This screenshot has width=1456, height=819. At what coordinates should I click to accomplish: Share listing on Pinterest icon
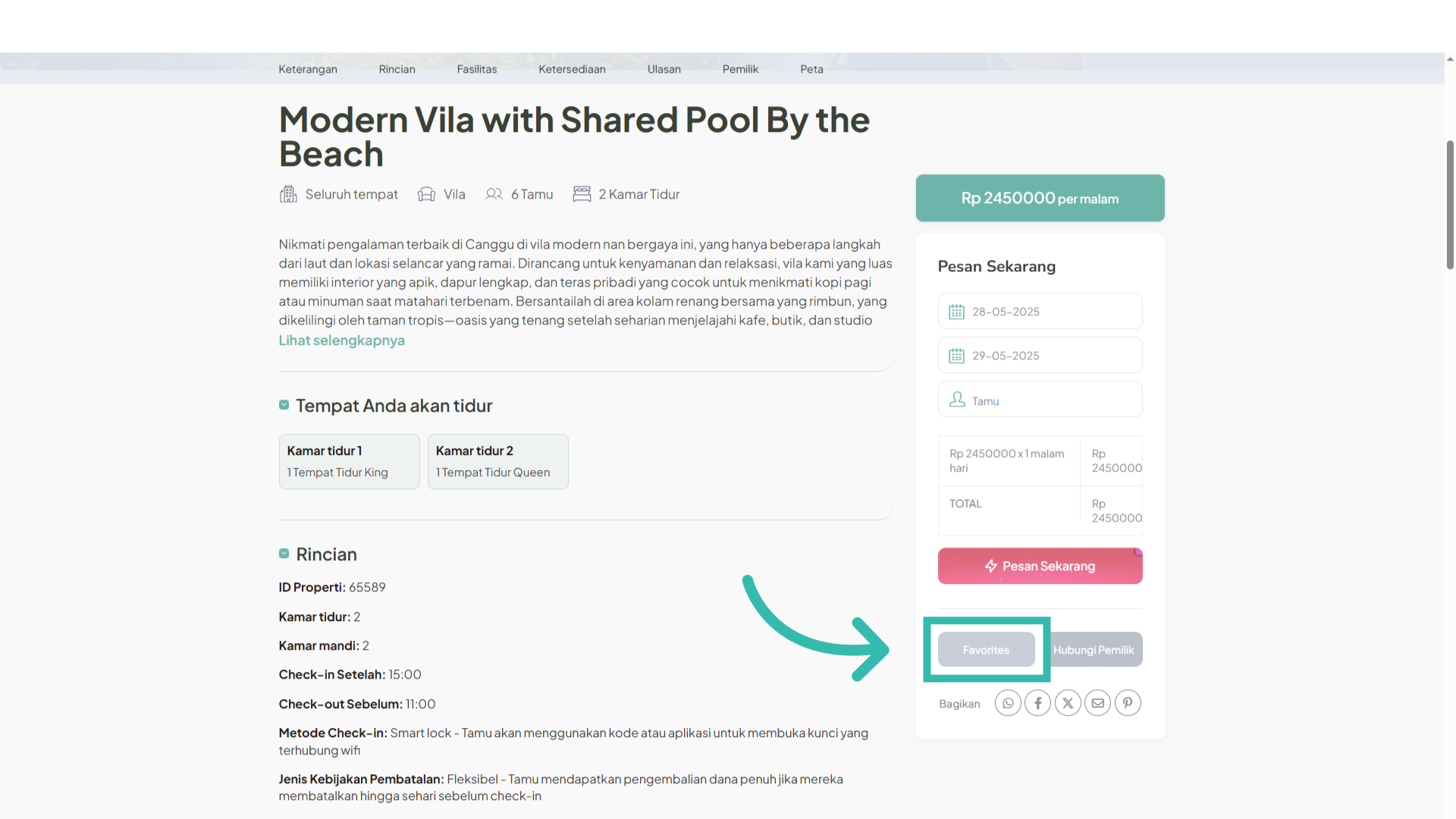click(x=1128, y=703)
